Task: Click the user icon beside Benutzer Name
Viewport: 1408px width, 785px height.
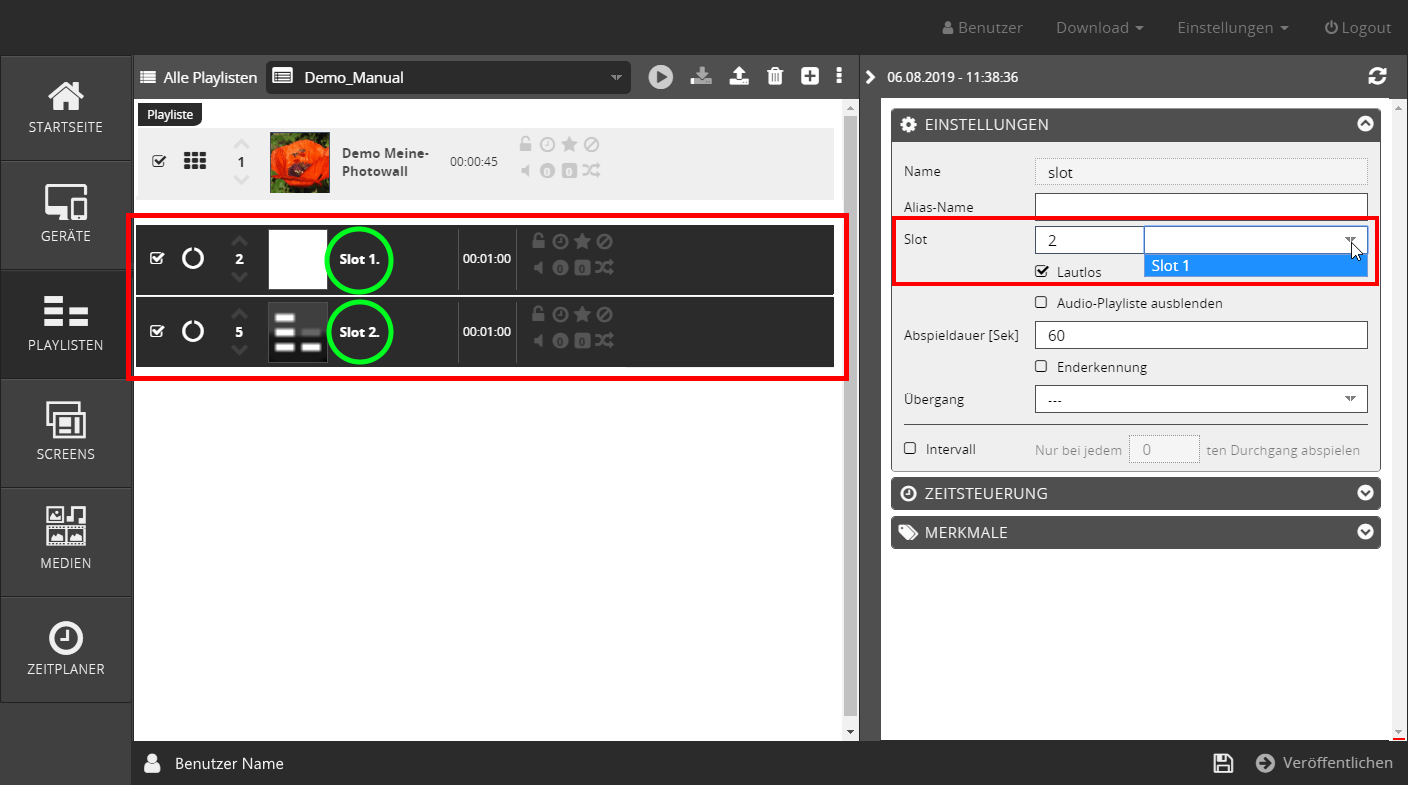Action: click(152, 763)
